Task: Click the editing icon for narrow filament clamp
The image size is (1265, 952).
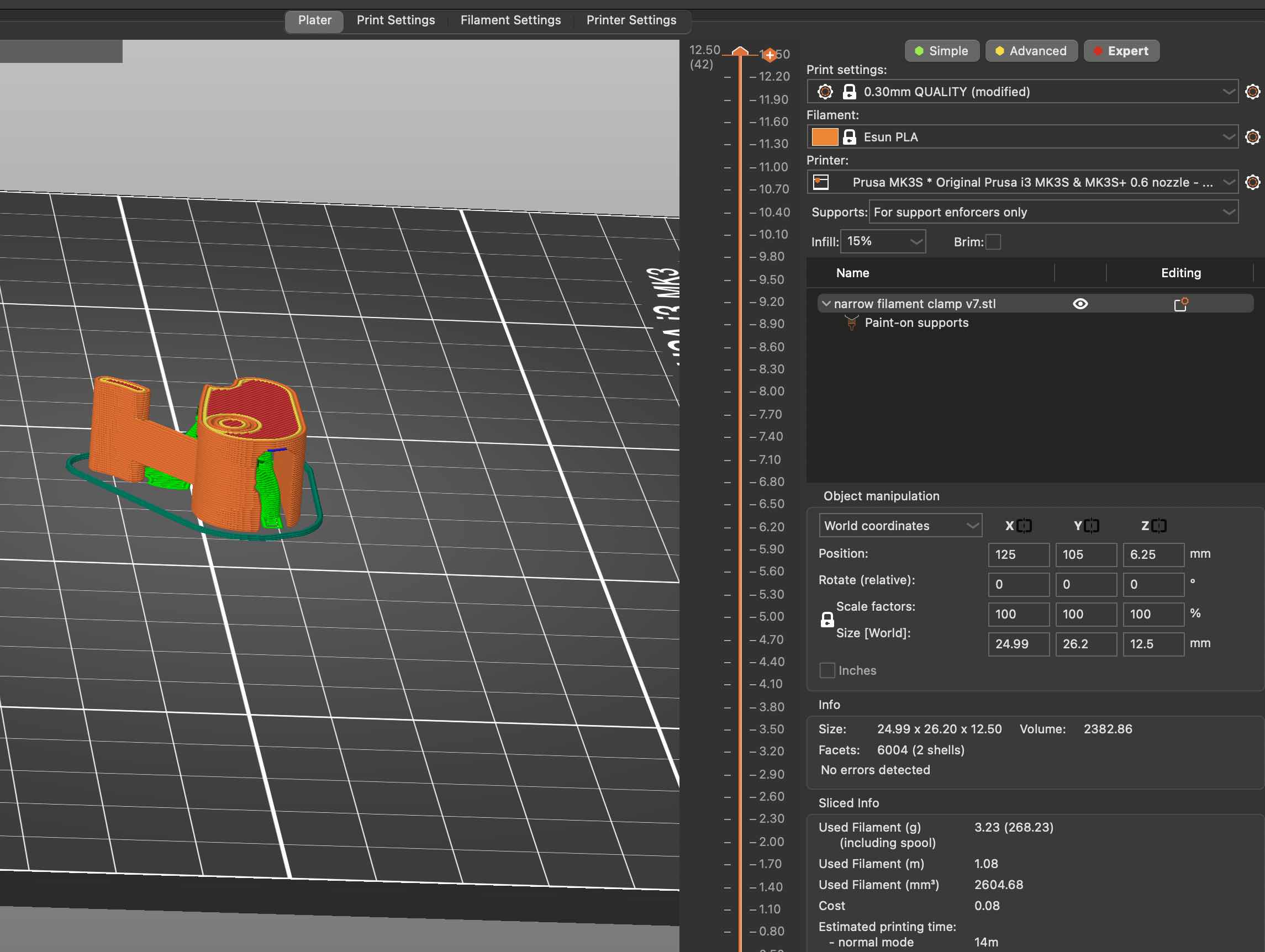Action: point(1182,304)
